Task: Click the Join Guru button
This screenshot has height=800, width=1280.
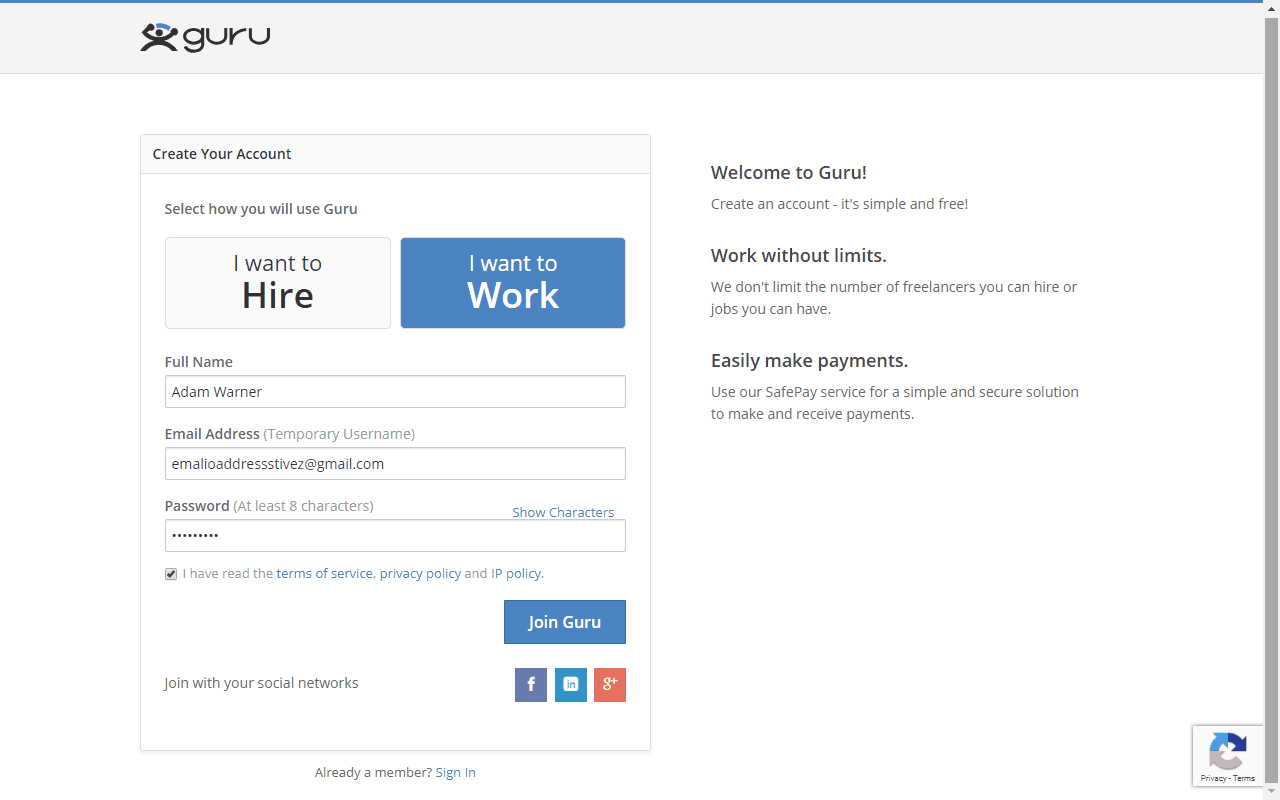Action: coord(565,622)
